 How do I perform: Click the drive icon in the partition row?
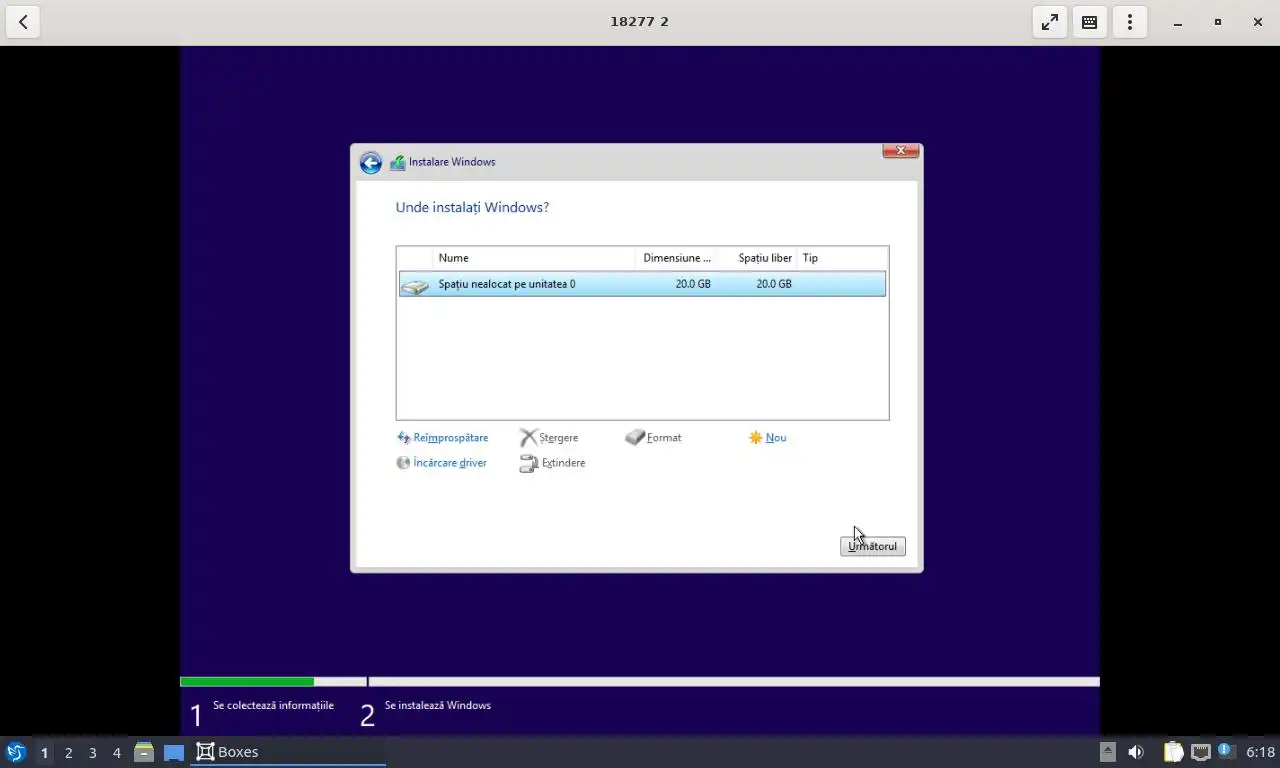(415, 286)
